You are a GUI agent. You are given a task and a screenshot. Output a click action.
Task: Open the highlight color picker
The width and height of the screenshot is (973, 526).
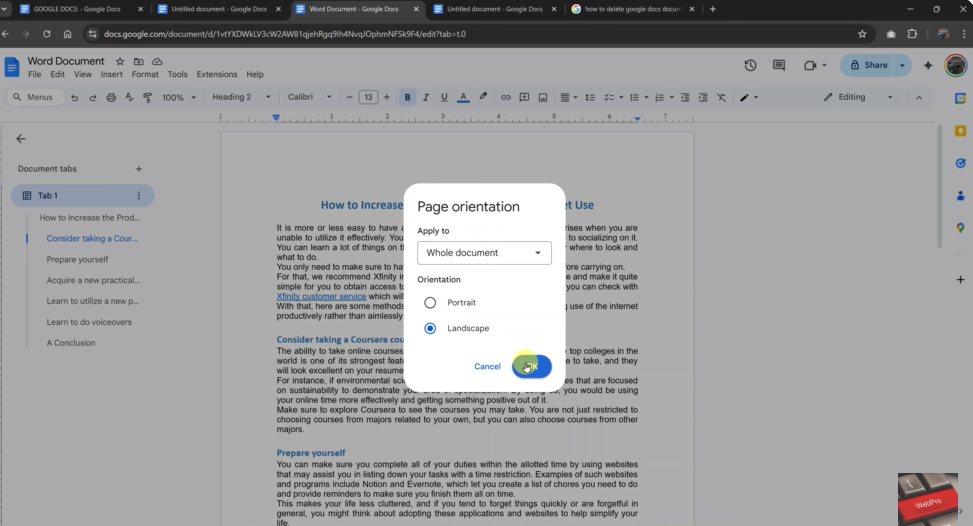[x=483, y=97]
